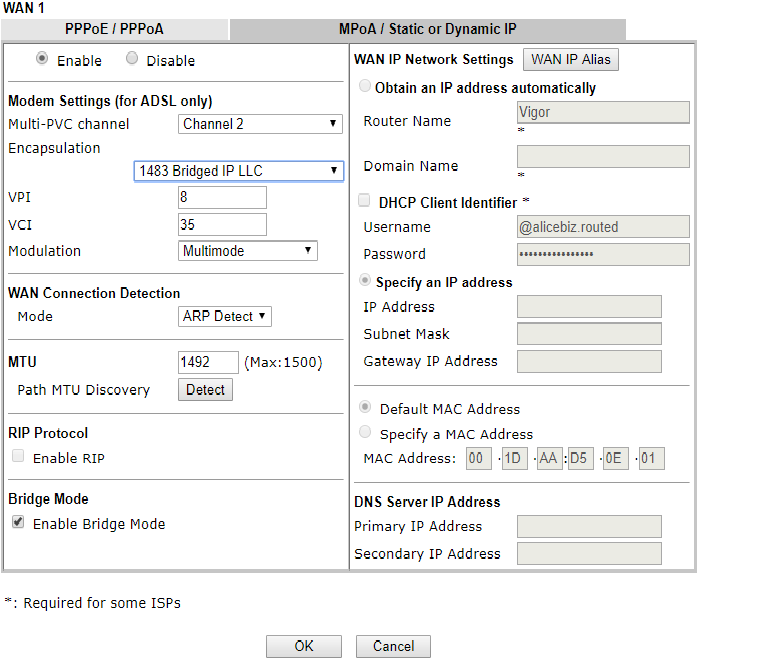Select Specify a MAC Address option
Screen dimensions: 770x670
[366, 433]
